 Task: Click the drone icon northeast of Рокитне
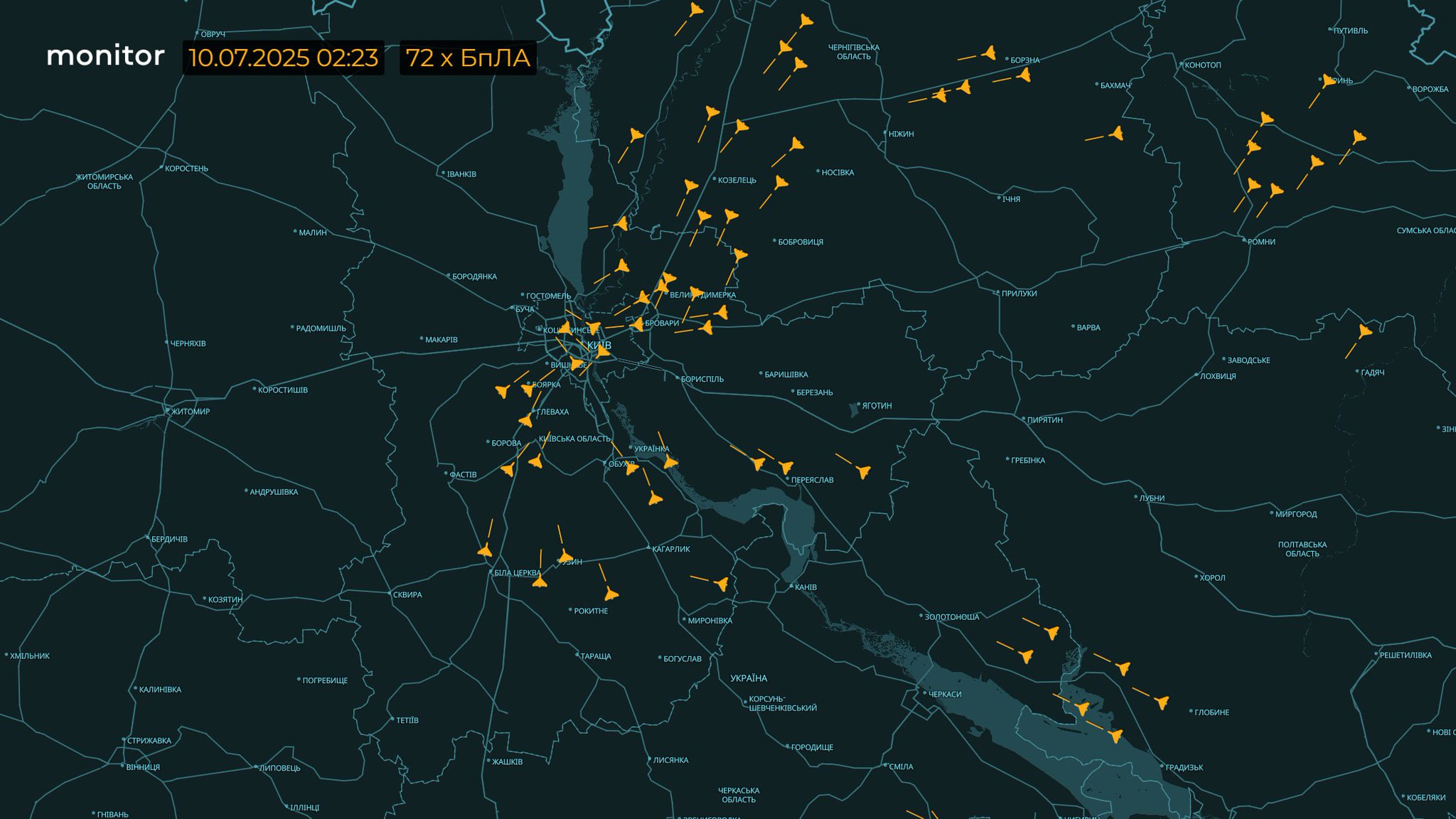click(611, 594)
